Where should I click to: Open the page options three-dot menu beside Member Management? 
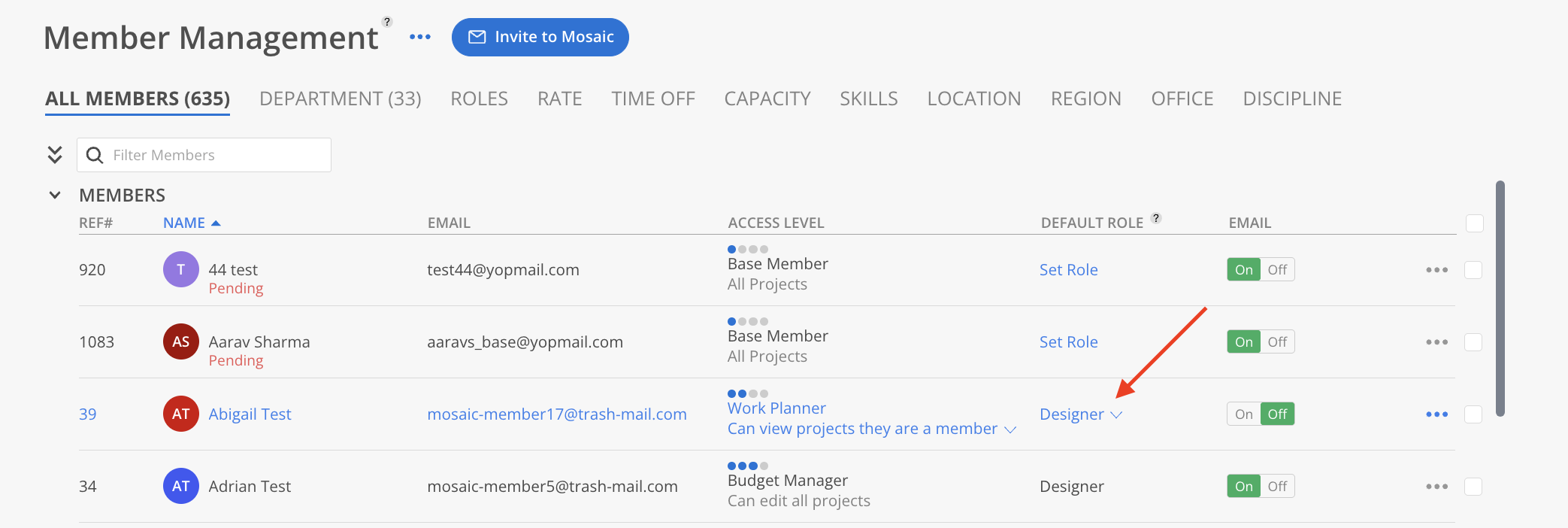[420, 37]
